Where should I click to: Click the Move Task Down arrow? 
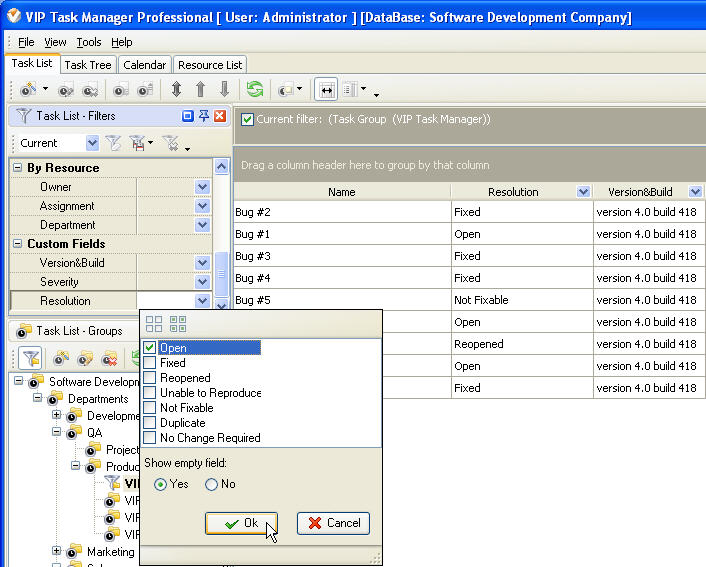[224, 89]
